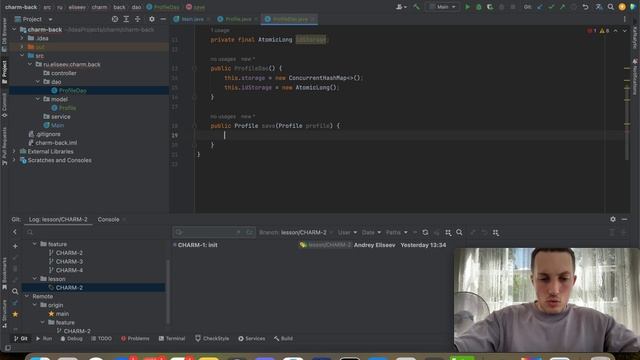Open the Log: lesson/CHARM-2 tab
Image resolution: width=640 pixels, height=360 pixels.
coord(58,219)
